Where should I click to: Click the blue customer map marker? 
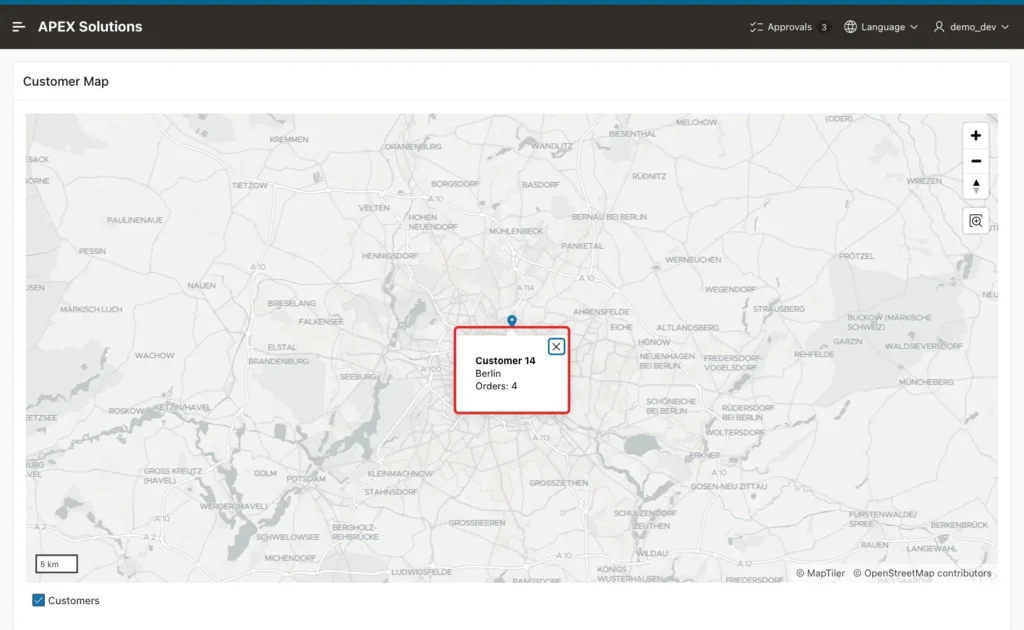coord(512,321)
